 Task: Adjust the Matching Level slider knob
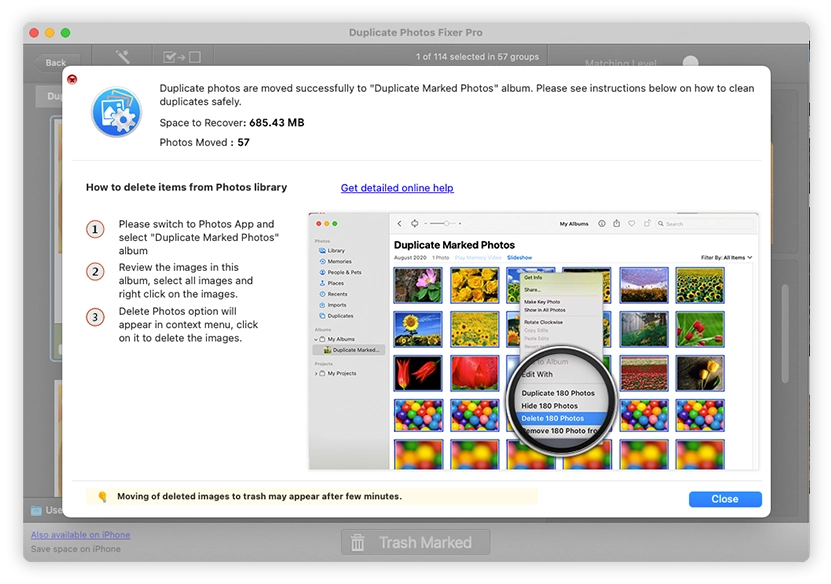pyautogui.click(x=690, y=62)
